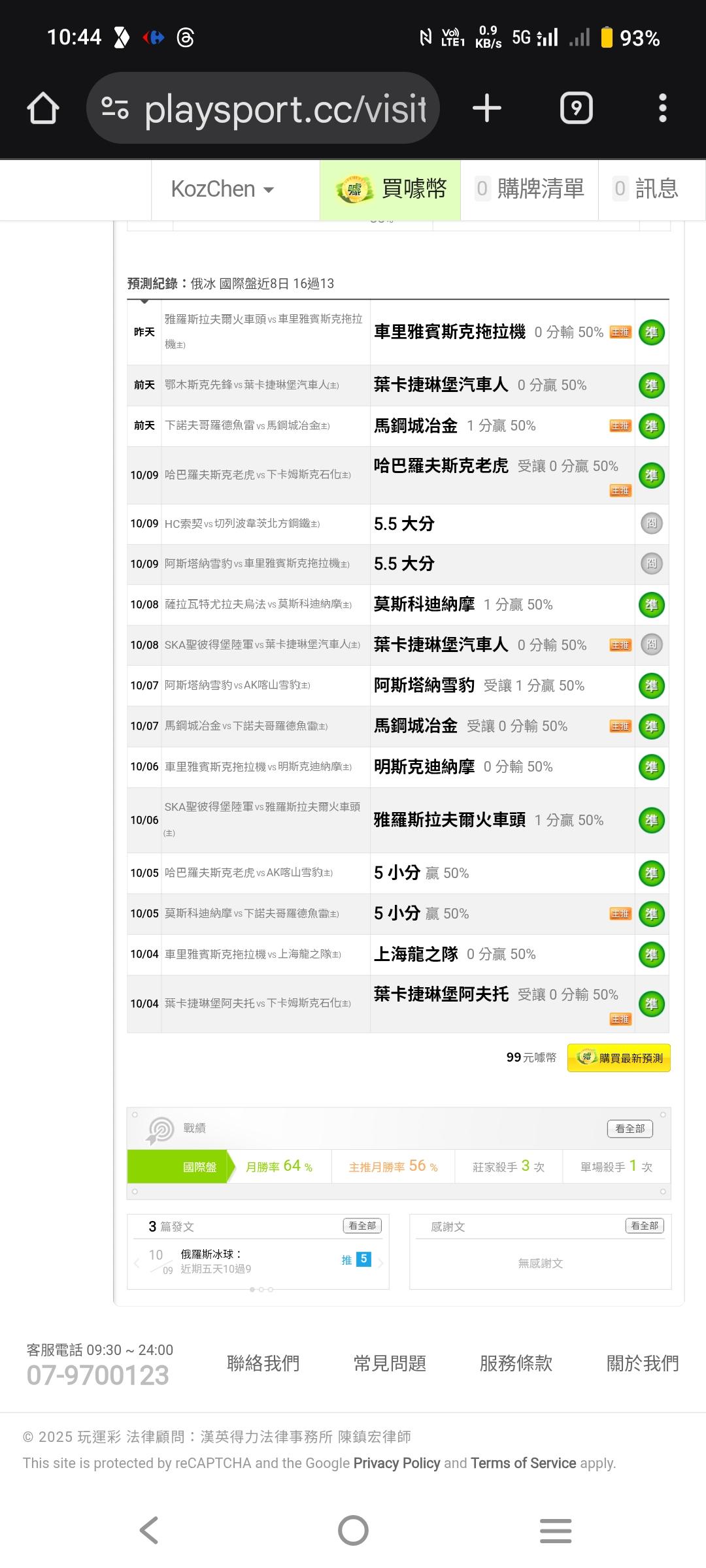The height and width of the screenshot is (1568, 706).
Task: Tap the browser home icon
Action: click(x=43, y=108)
